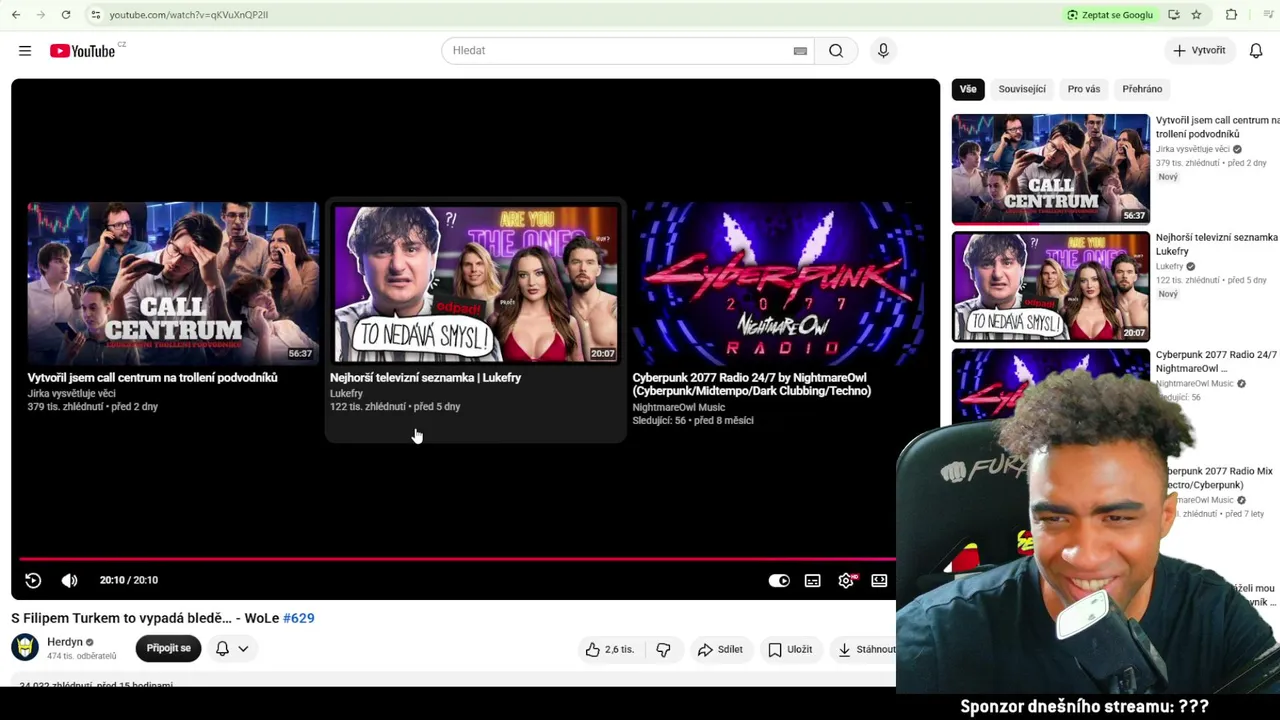Select the Přehráno filter chip
Viewport: 1280px width, 720px height.
(1142, 89)
